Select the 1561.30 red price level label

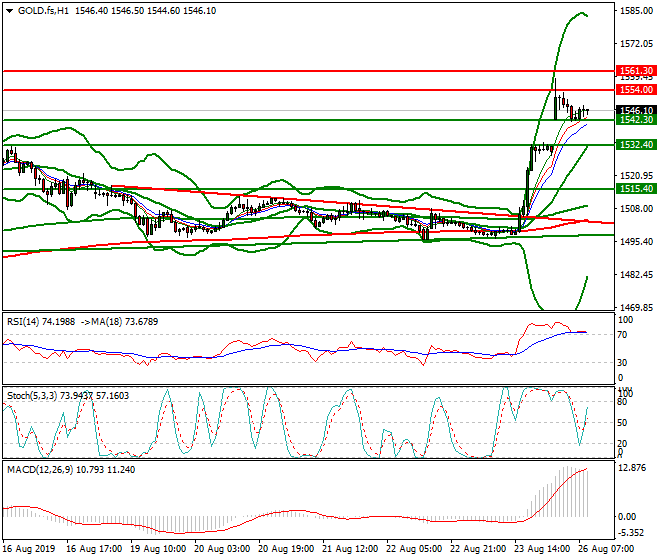636,71
